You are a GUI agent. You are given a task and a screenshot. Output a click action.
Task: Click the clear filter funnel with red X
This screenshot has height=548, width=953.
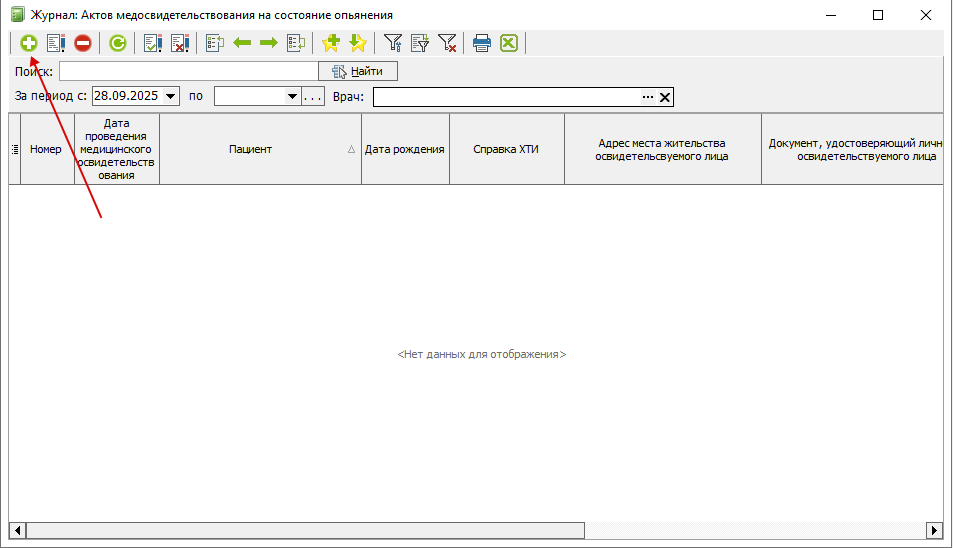click(x=448, y=43)
